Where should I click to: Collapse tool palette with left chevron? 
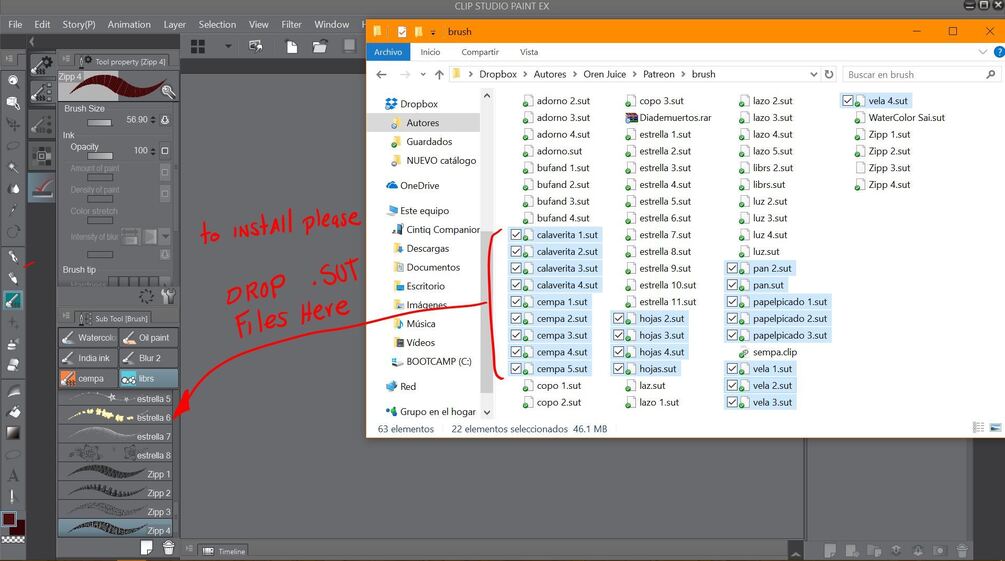(x=31, y=42)
